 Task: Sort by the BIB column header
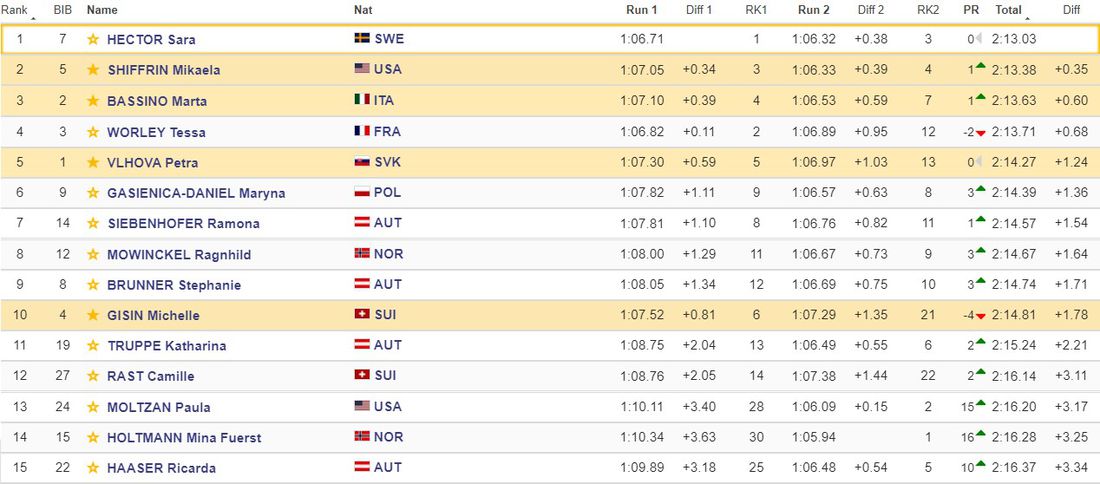pyautogui.click(x=62, y=10)
